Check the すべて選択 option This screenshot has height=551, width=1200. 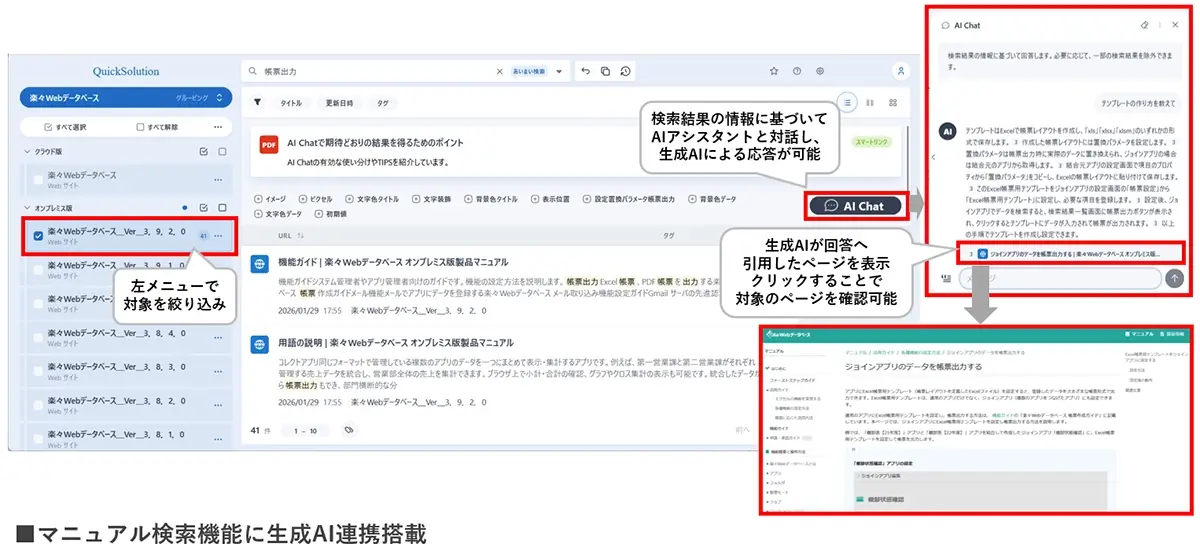[66, 127]
